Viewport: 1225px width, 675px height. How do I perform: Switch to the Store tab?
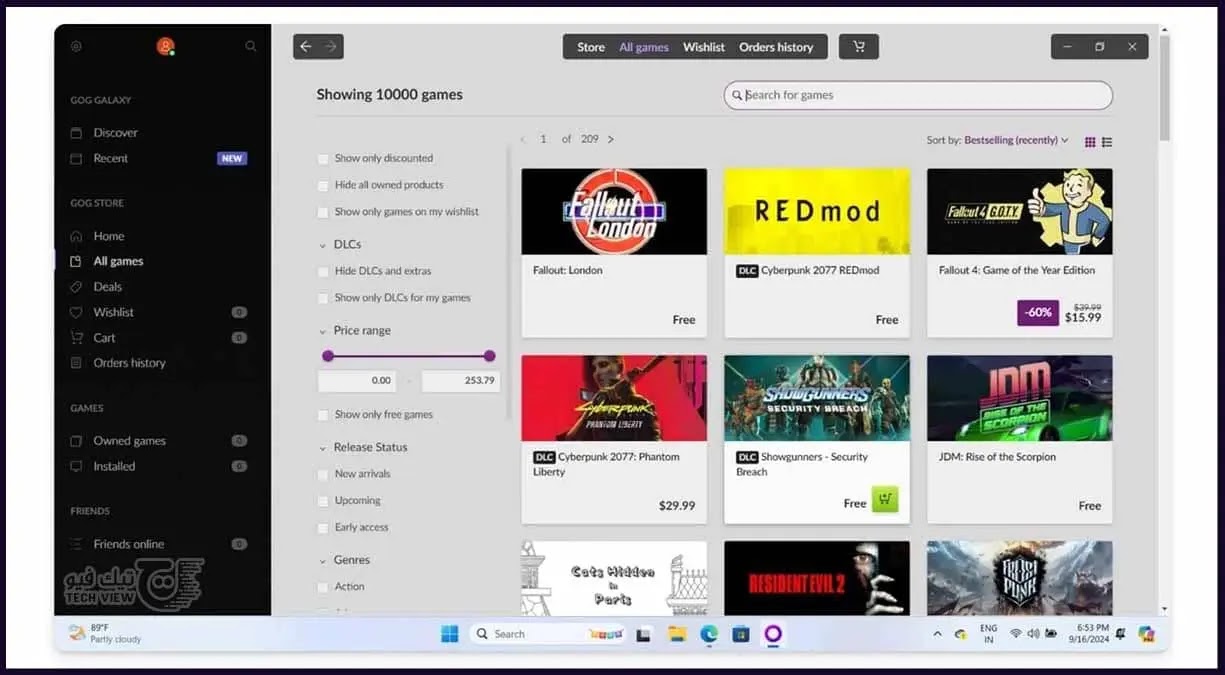[x=591, y=47]
